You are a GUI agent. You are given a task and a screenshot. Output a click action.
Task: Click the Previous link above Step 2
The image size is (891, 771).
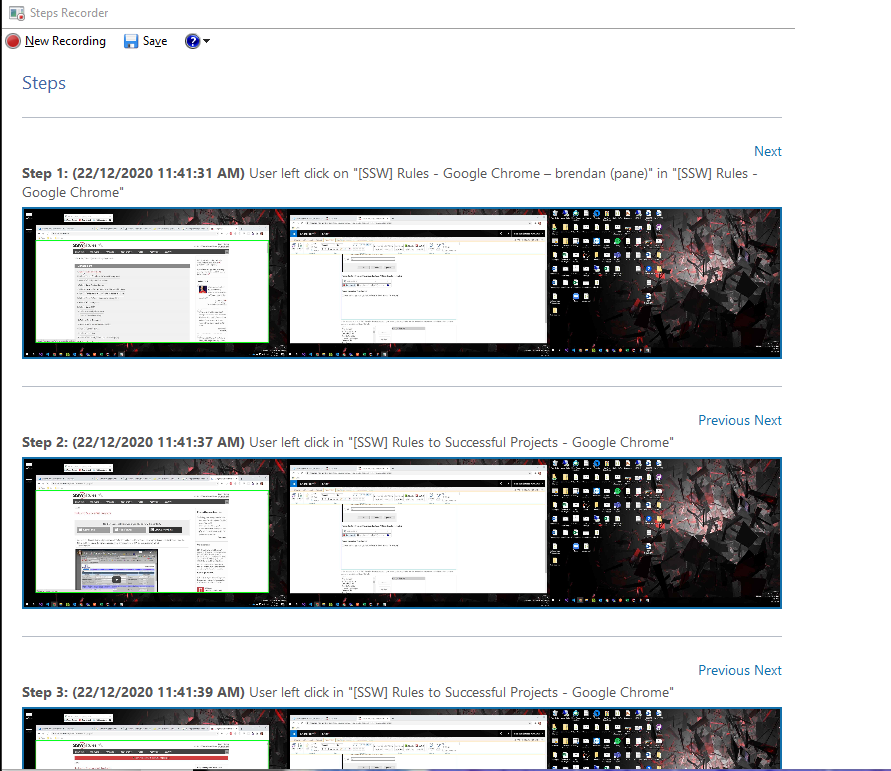tap(724, 420)
